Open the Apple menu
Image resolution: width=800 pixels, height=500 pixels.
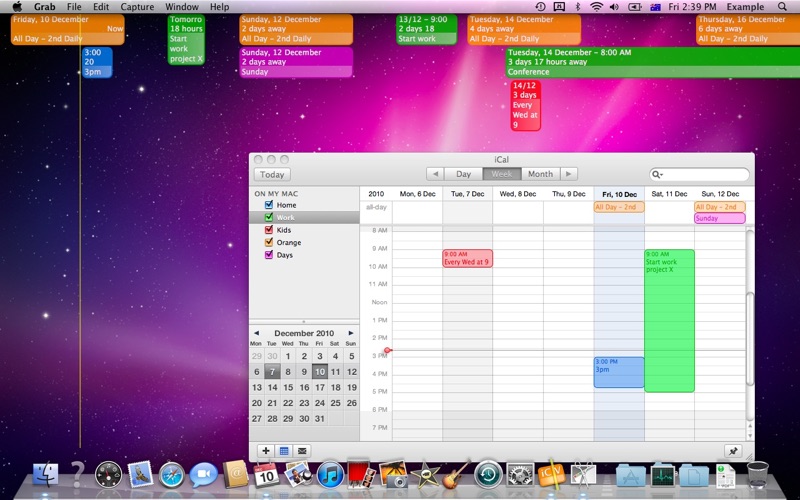click(17, 7)
